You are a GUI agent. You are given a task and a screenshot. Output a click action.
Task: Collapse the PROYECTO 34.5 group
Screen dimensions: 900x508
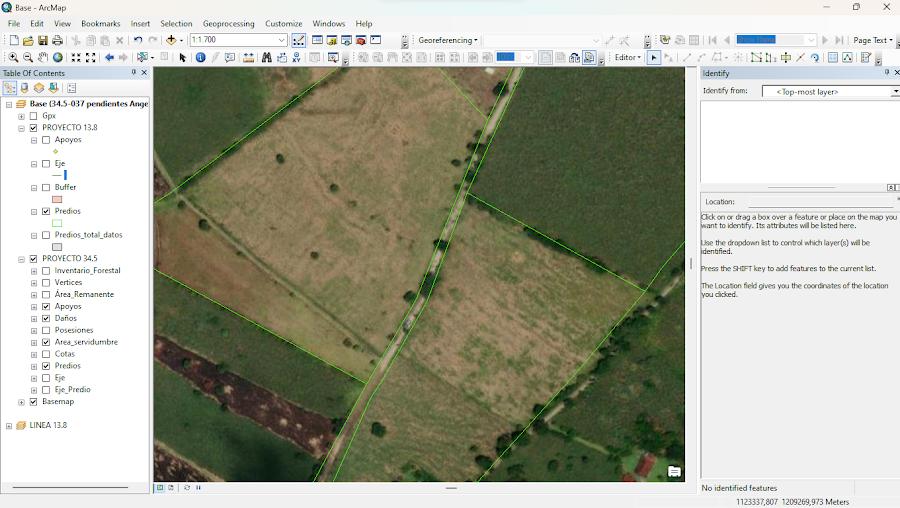click(x=21, y=259)
